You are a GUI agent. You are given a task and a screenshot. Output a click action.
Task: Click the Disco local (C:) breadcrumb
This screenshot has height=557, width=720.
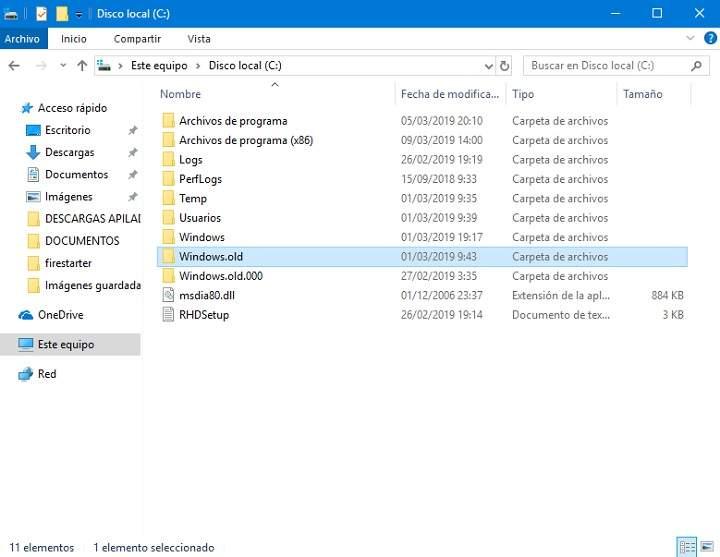pos(245,66)
